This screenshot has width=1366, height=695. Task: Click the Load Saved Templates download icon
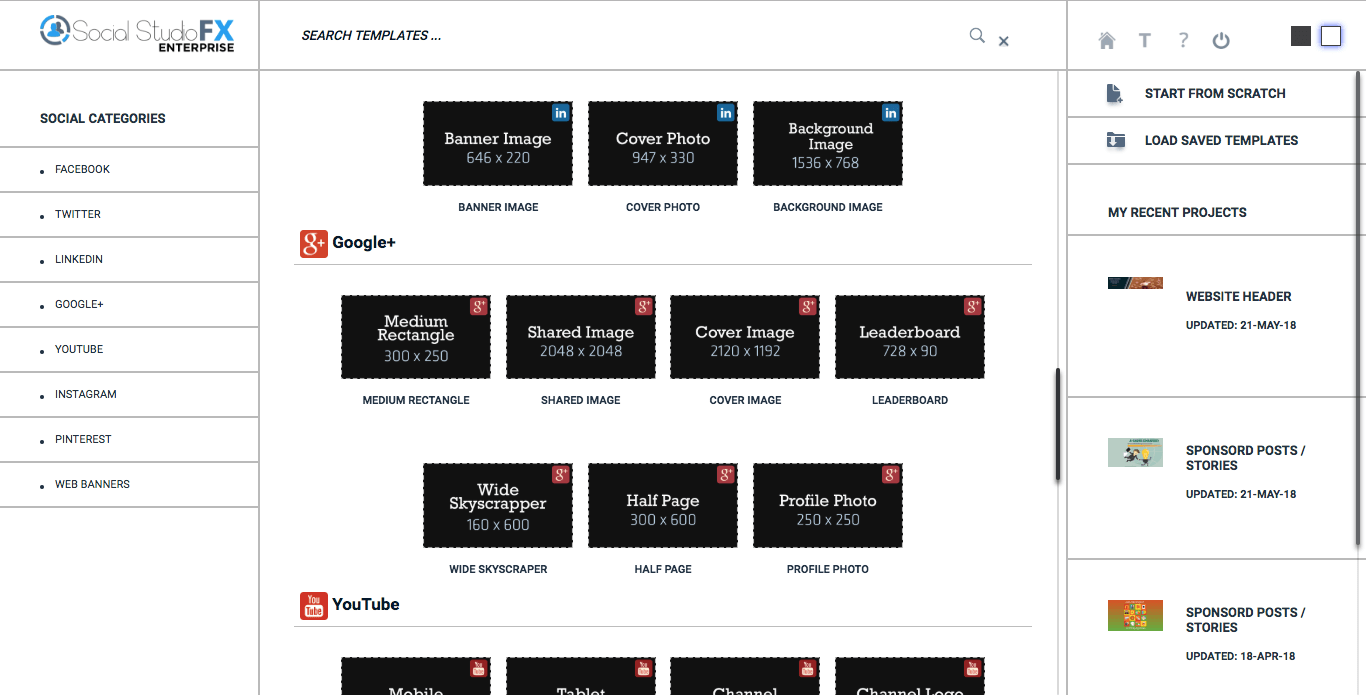point(1115,141)
